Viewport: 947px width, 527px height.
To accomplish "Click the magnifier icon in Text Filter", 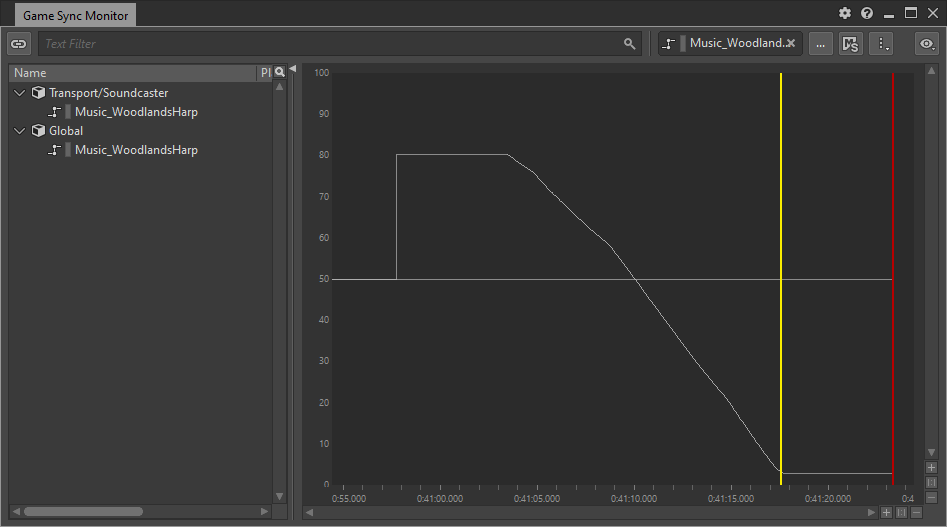I will (x=629, y=44).
